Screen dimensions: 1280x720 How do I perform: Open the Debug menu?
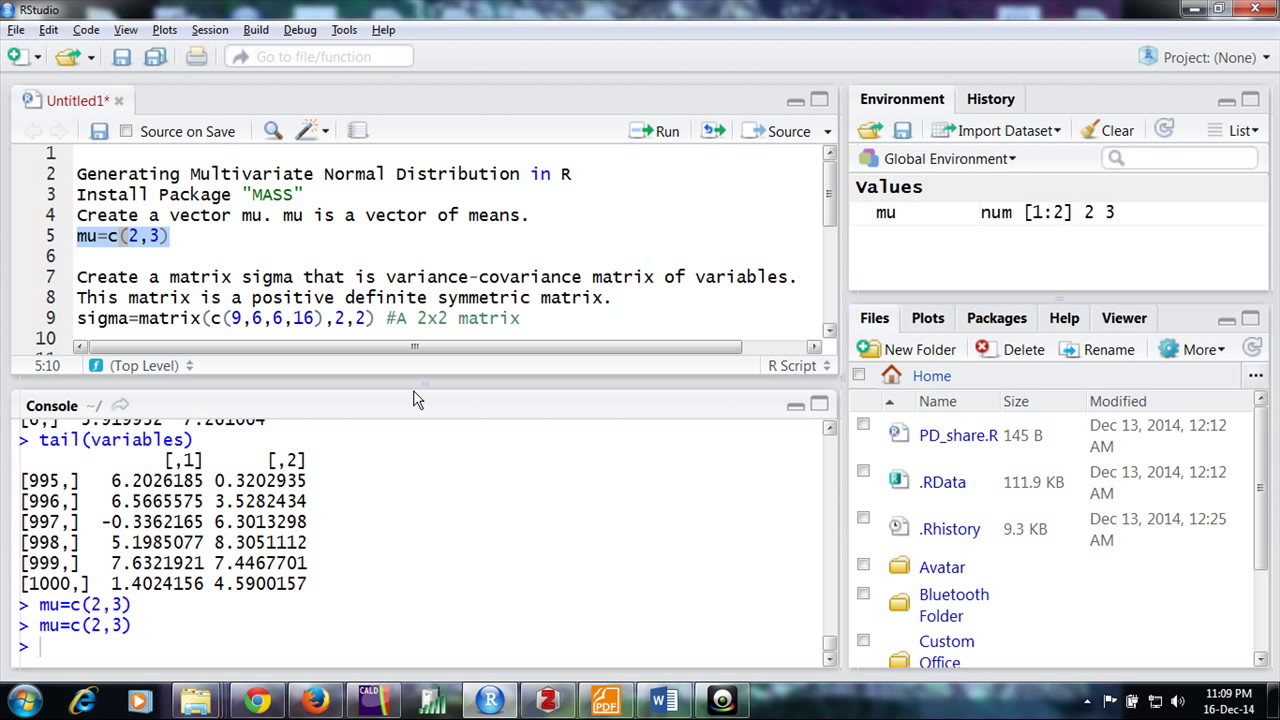(x=300, y=30)
